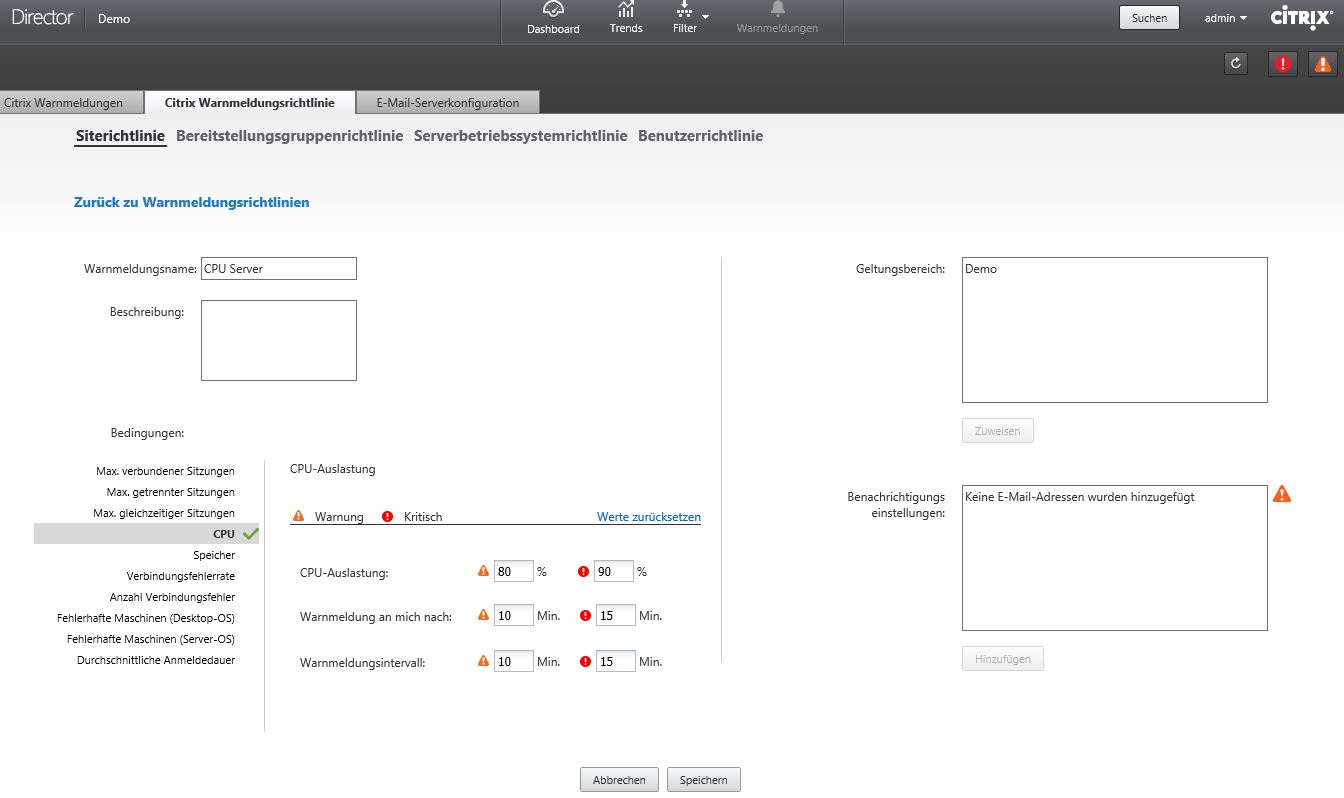Open the Trends chart icon
Image resolution: width=1344 pixels, height=798 pixels.
626,10
